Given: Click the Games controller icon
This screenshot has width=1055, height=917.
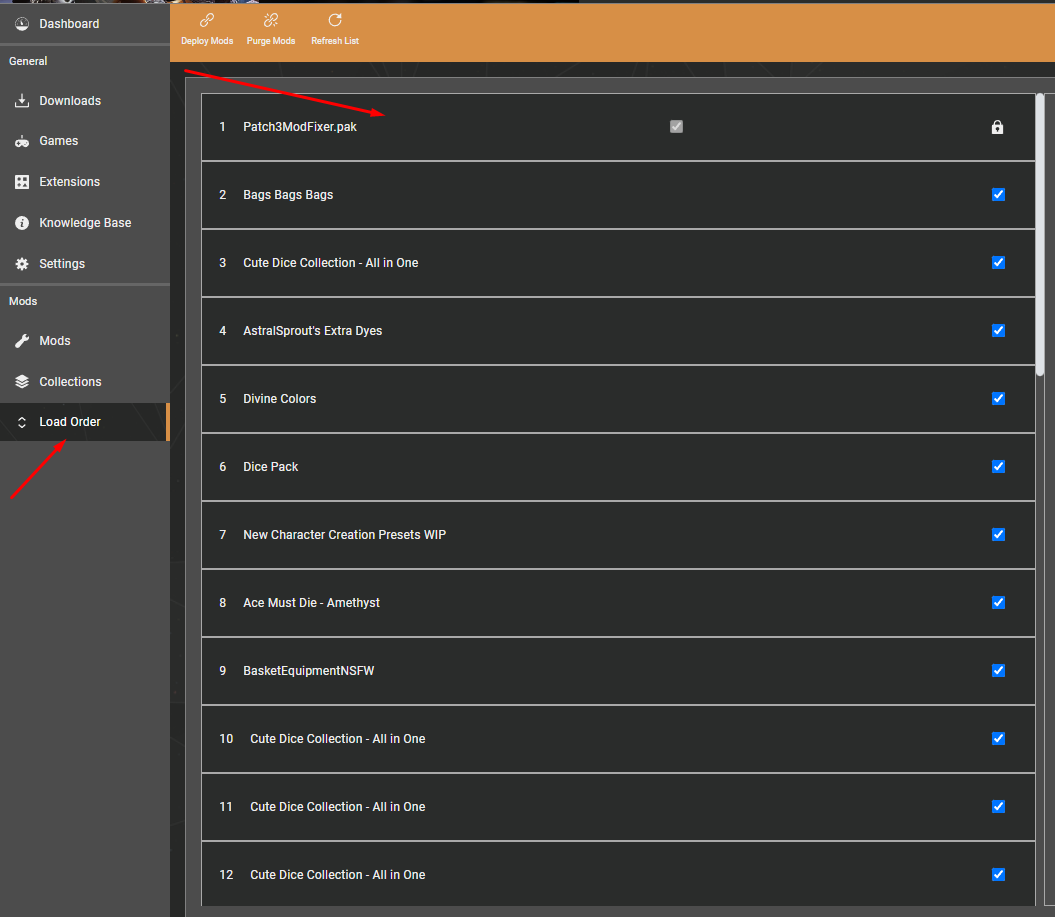Looking at the screenshot, I should (22, 141).
